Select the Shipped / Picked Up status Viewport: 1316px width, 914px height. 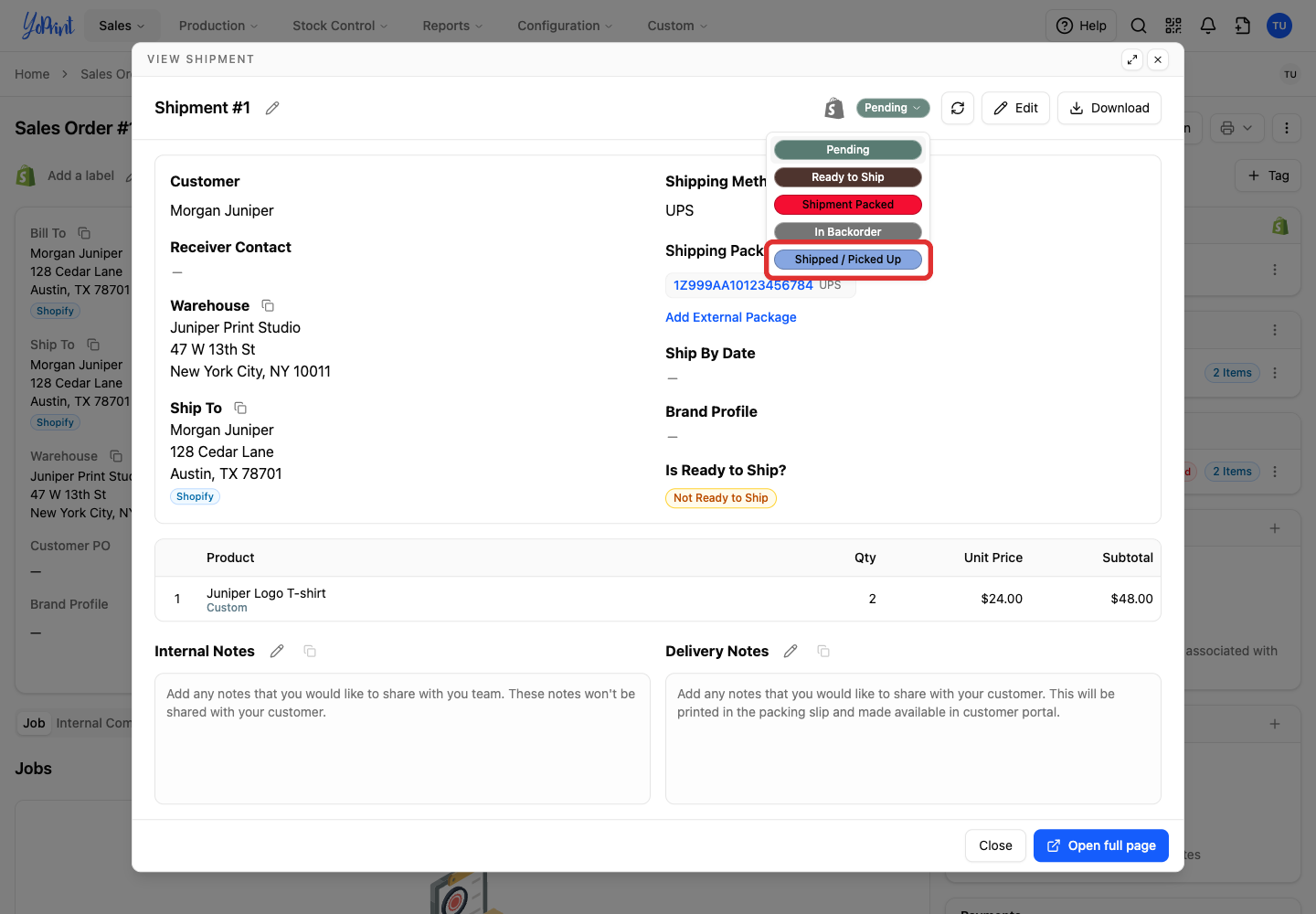848,260
